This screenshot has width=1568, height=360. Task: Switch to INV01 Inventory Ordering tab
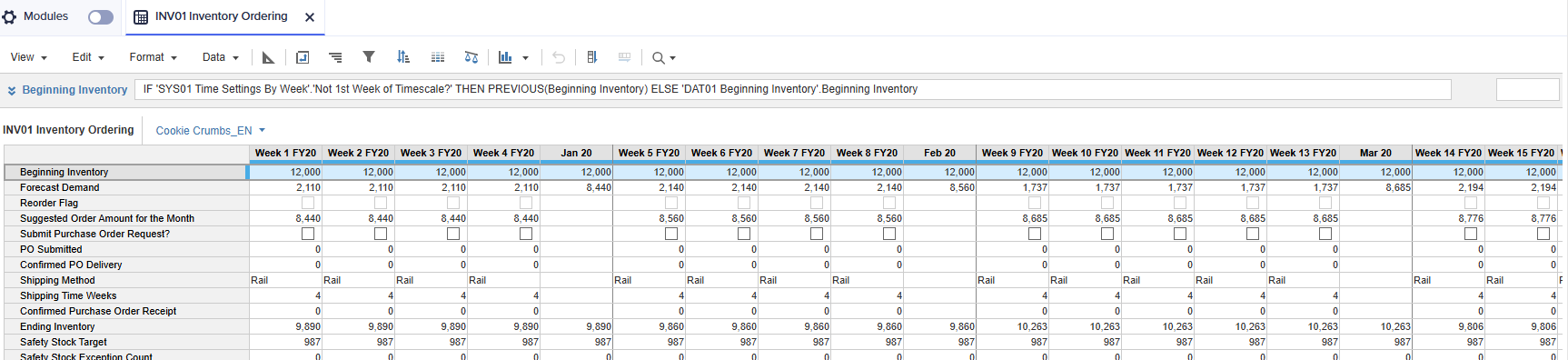pyautogui.click(x=221, y=16)
